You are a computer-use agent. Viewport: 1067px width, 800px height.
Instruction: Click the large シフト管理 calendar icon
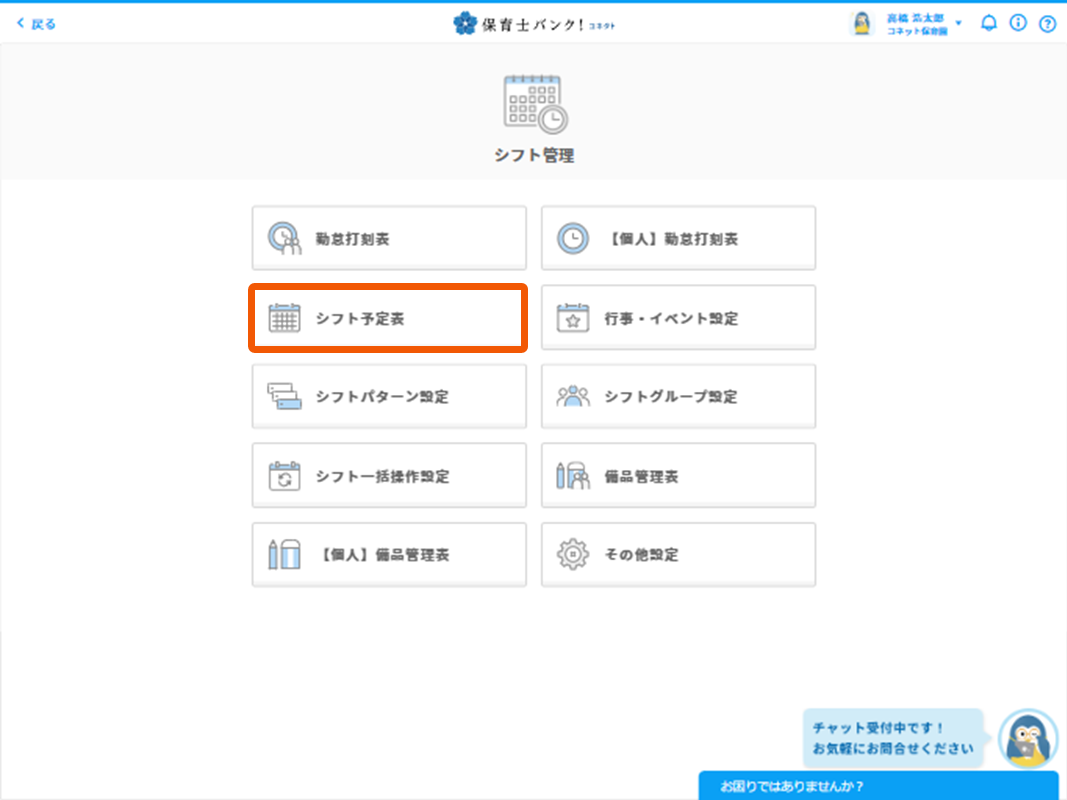coord(534,104)
